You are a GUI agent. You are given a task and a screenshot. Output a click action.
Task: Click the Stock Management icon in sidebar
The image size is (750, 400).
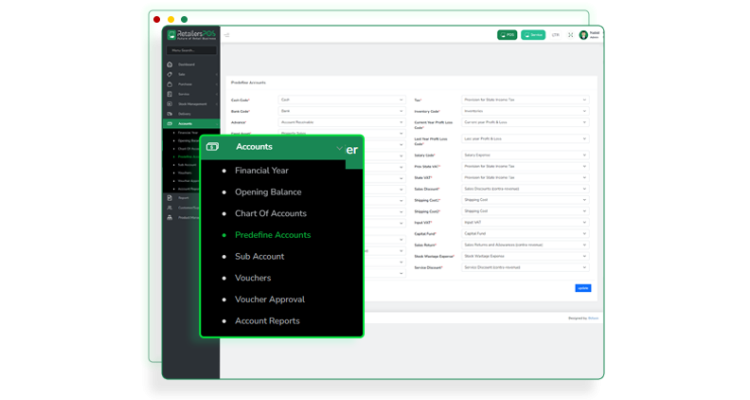(x=170, y=104)
